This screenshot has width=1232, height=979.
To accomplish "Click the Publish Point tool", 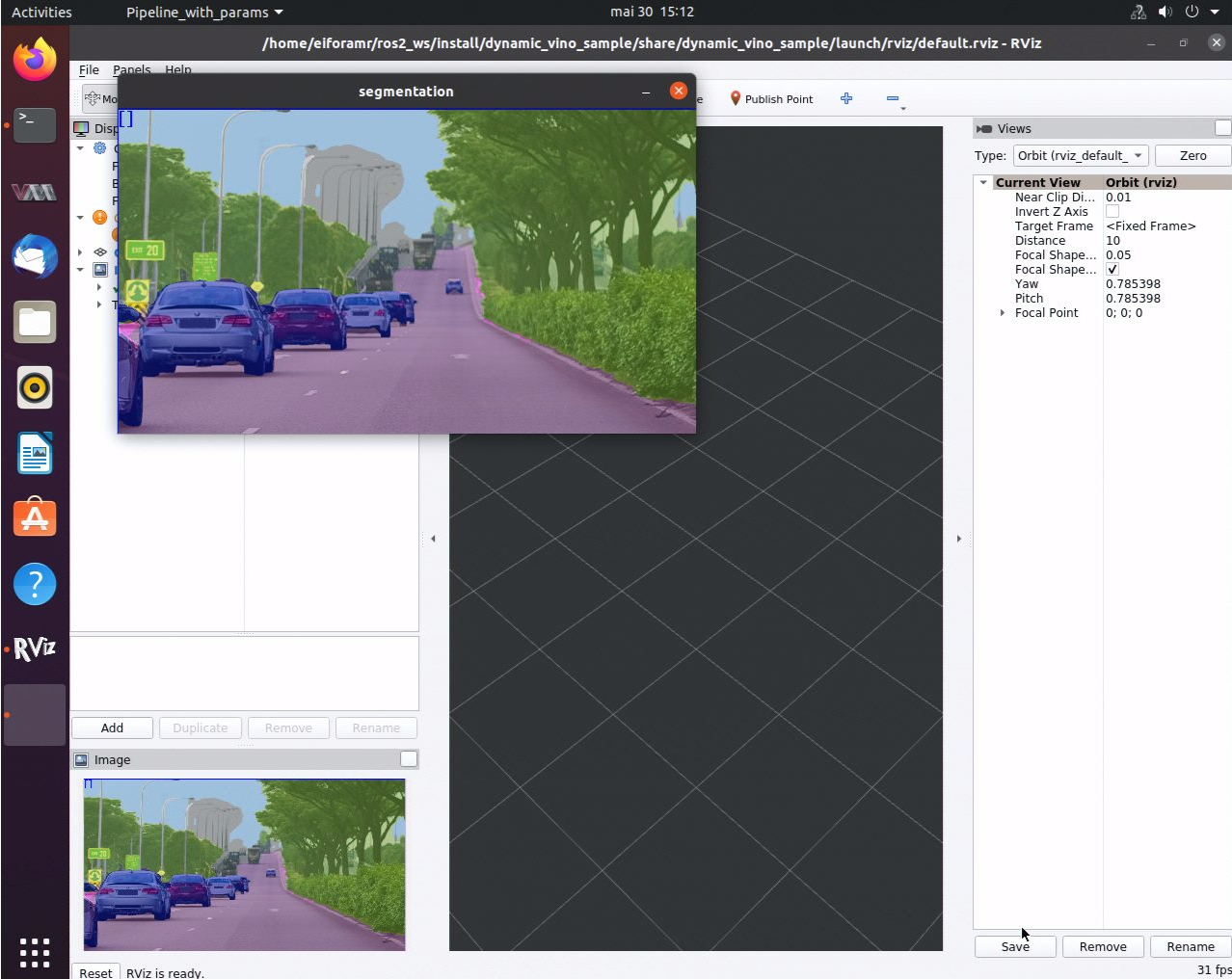I will pyautogui.click(x=771, y=99).
